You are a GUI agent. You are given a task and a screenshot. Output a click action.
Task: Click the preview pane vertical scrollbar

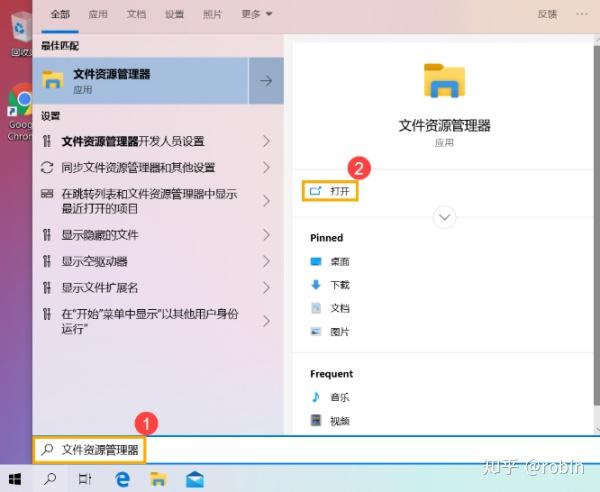click(x=597, y=226)
